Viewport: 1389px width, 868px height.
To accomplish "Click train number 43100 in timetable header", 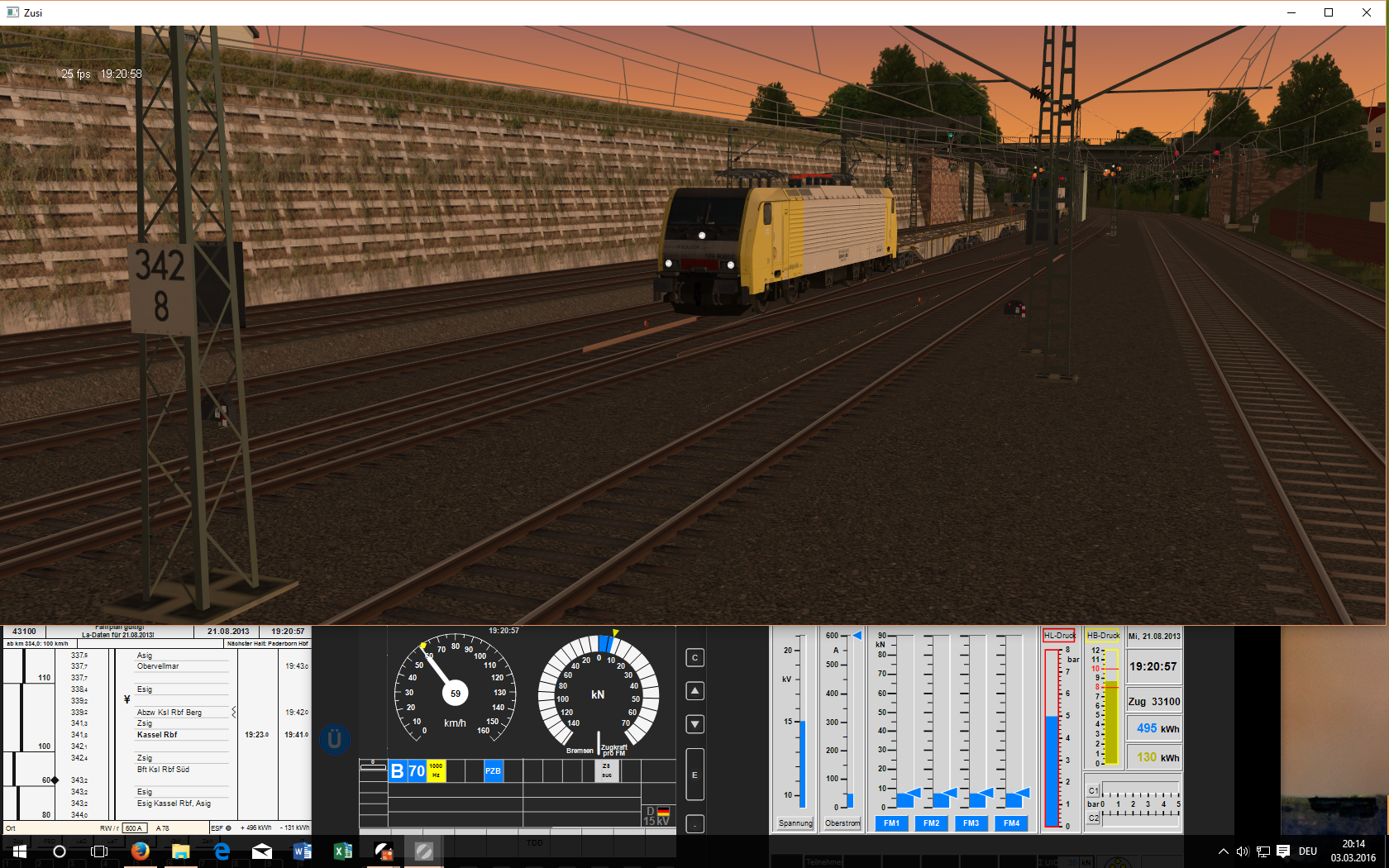I will coord(24,632).
